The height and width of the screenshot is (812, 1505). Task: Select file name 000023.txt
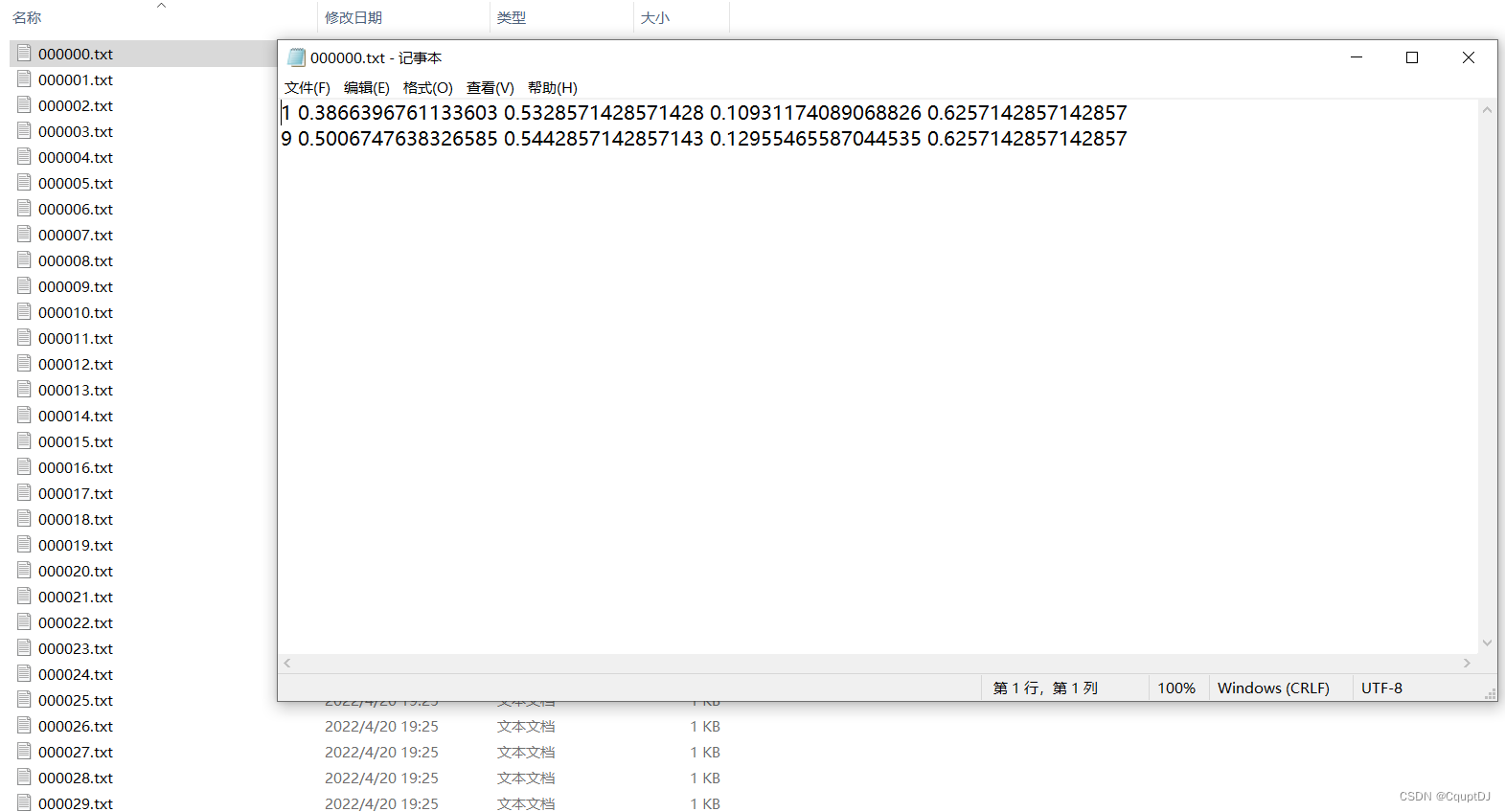click(x=76, y=649)
